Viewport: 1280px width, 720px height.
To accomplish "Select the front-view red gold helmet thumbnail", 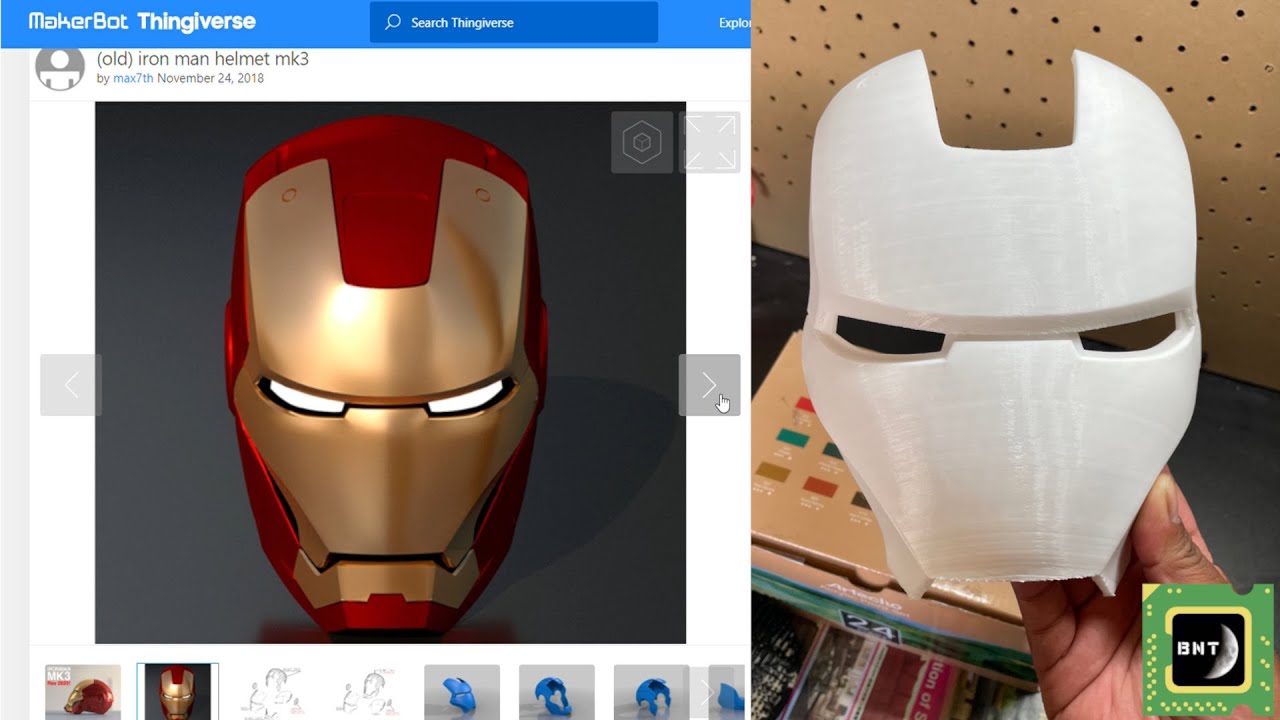I will [178, 692].
